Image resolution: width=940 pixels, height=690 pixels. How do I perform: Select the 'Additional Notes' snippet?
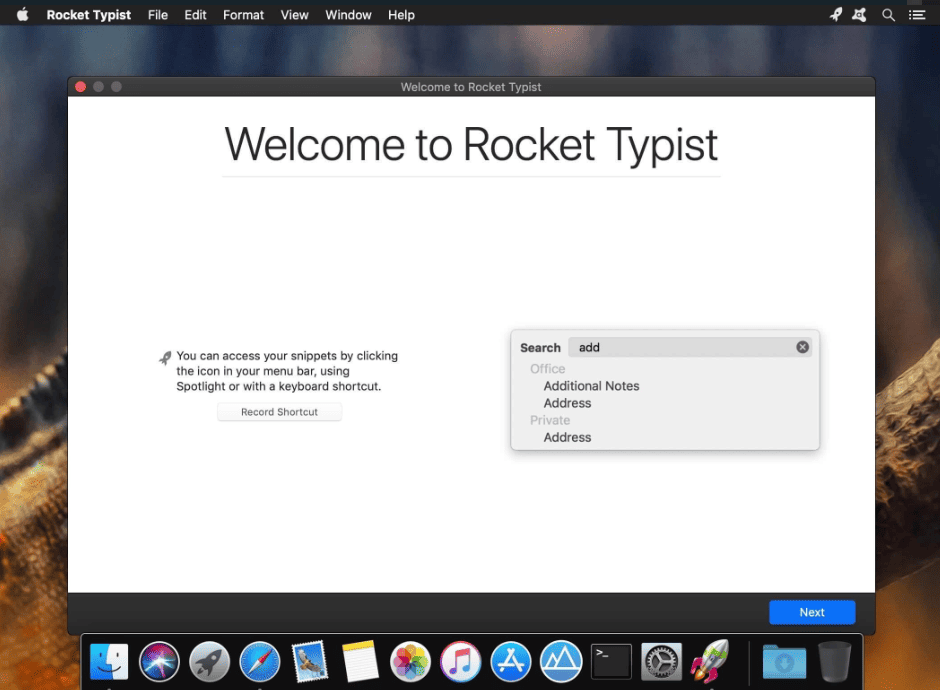click(x=591, y=386)
